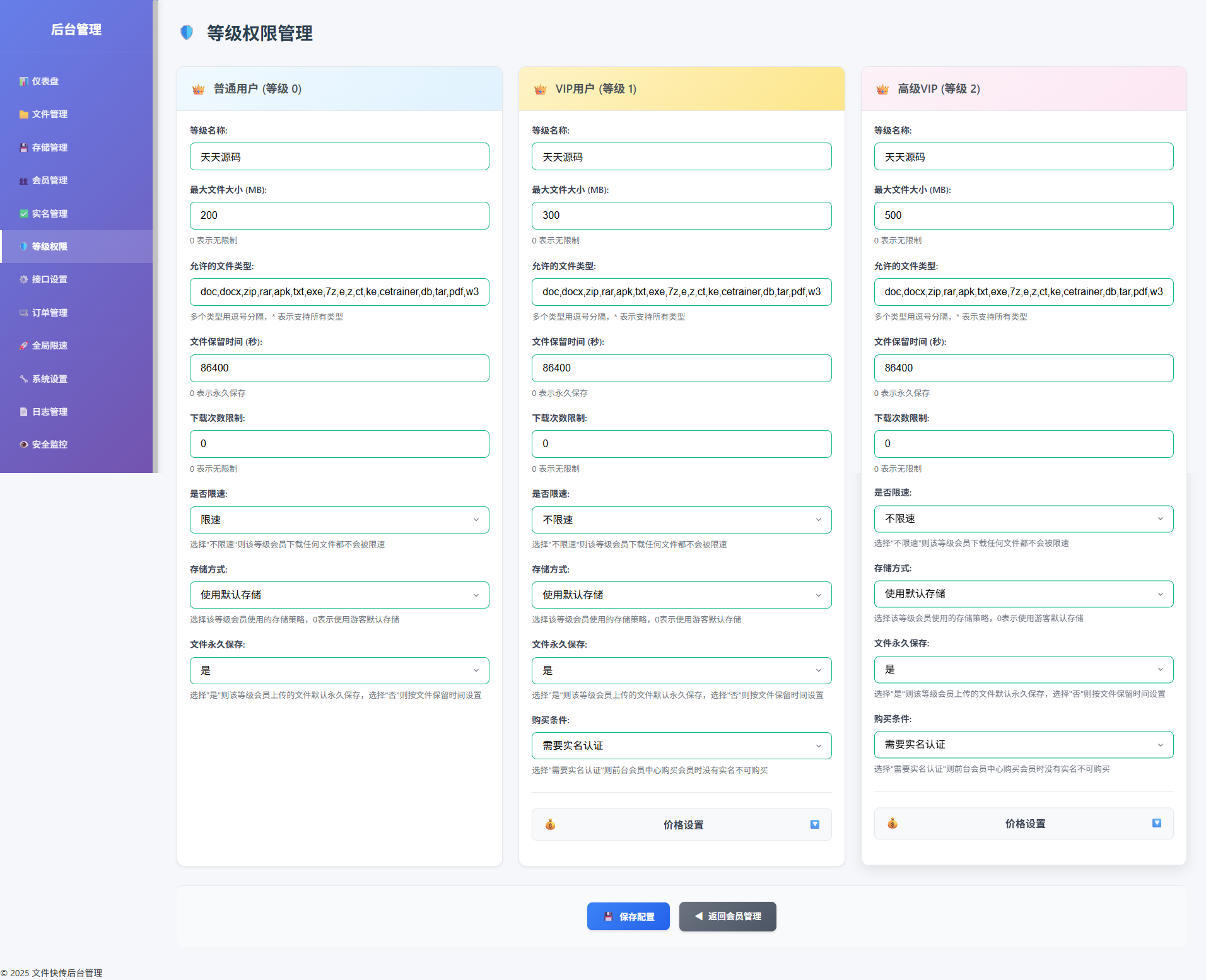This screenshot has height=980, width=1206.
Task: Open 购买条件 dropdown in 高级VIP card
Action: [1023, 745]
